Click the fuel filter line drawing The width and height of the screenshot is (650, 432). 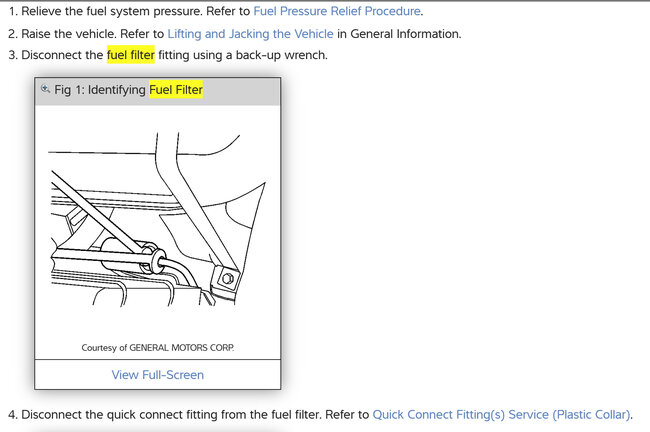coord(157,220)
